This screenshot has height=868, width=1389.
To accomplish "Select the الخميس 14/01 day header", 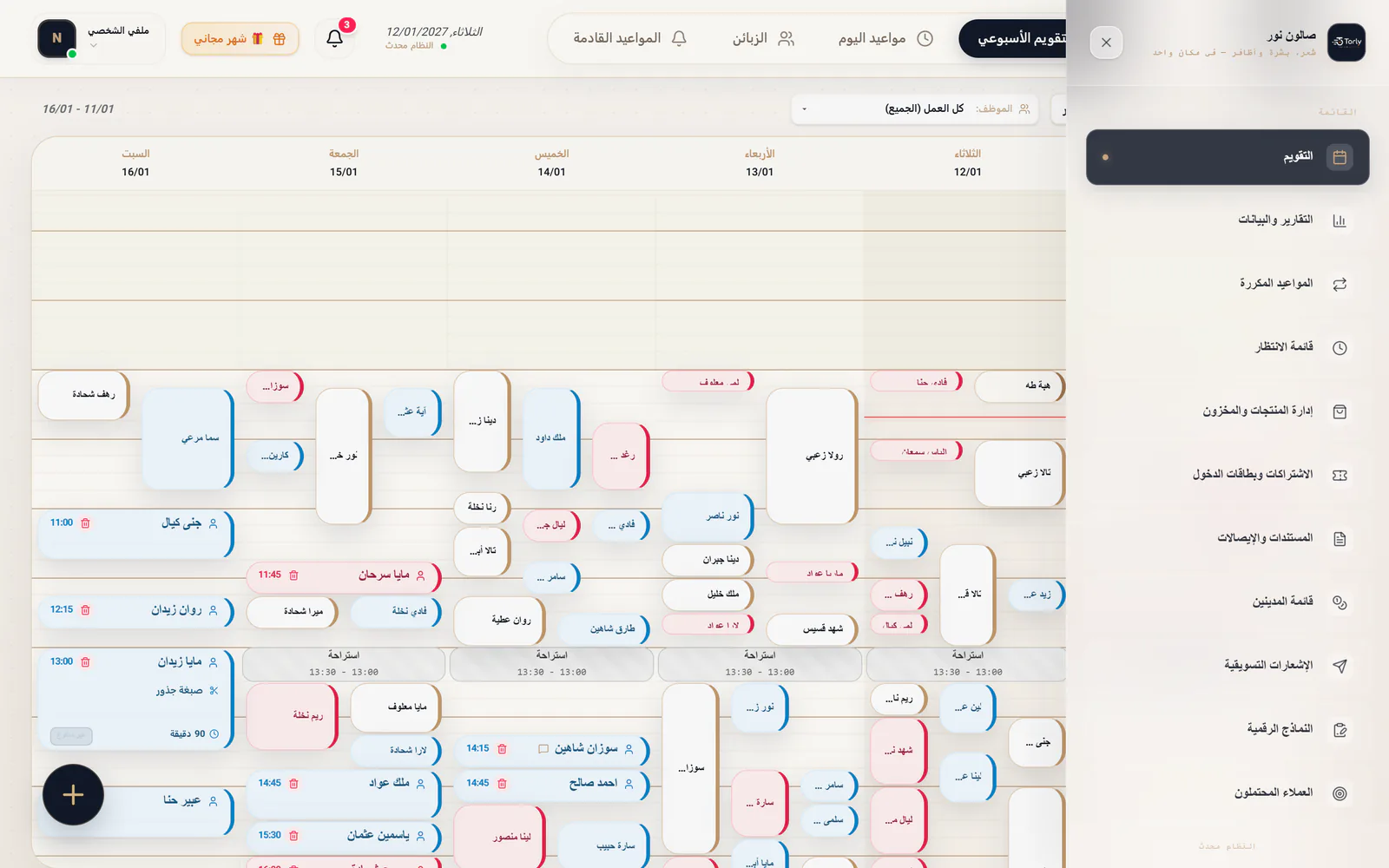I will (x=551, y=162).
